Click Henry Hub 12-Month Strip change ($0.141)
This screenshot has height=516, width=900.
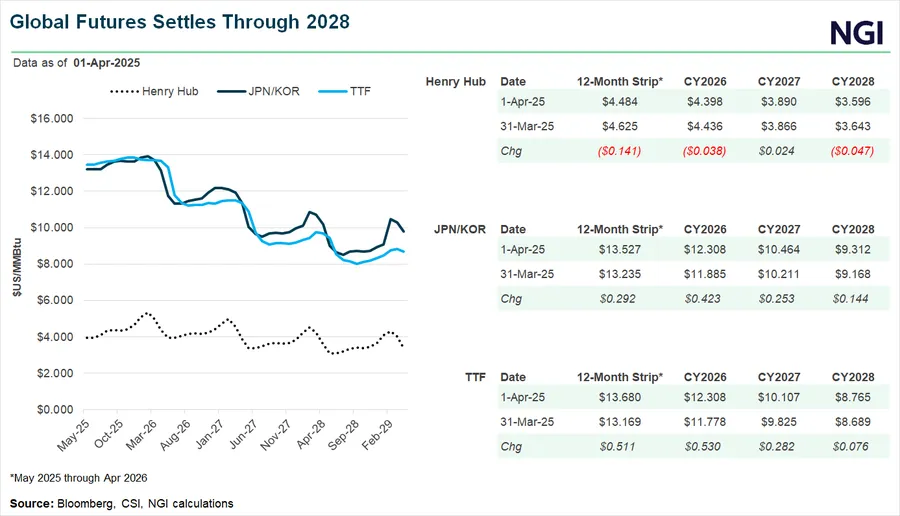pyautogui.click(x=620, y=151)
